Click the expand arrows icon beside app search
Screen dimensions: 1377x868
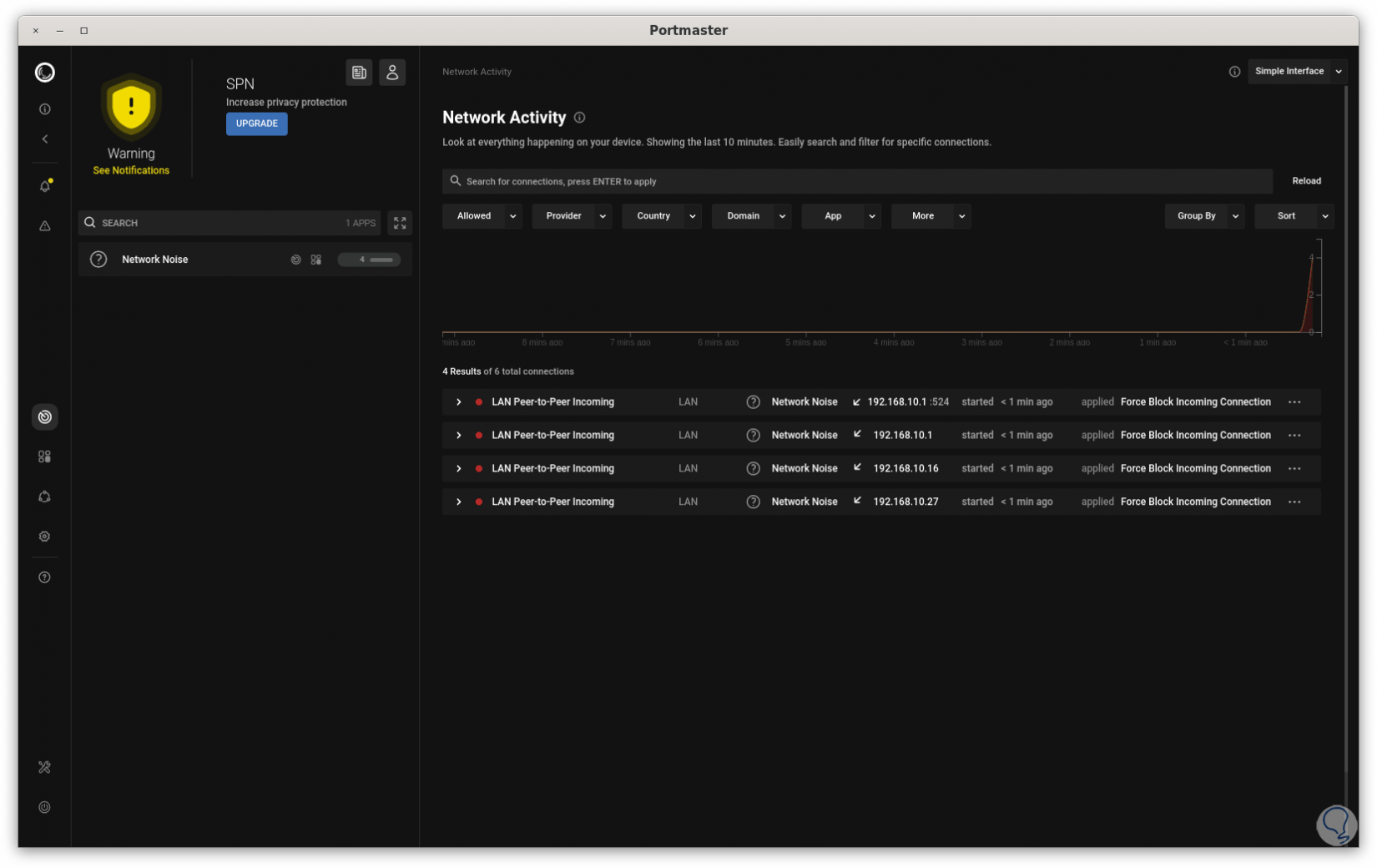point(400,224)
